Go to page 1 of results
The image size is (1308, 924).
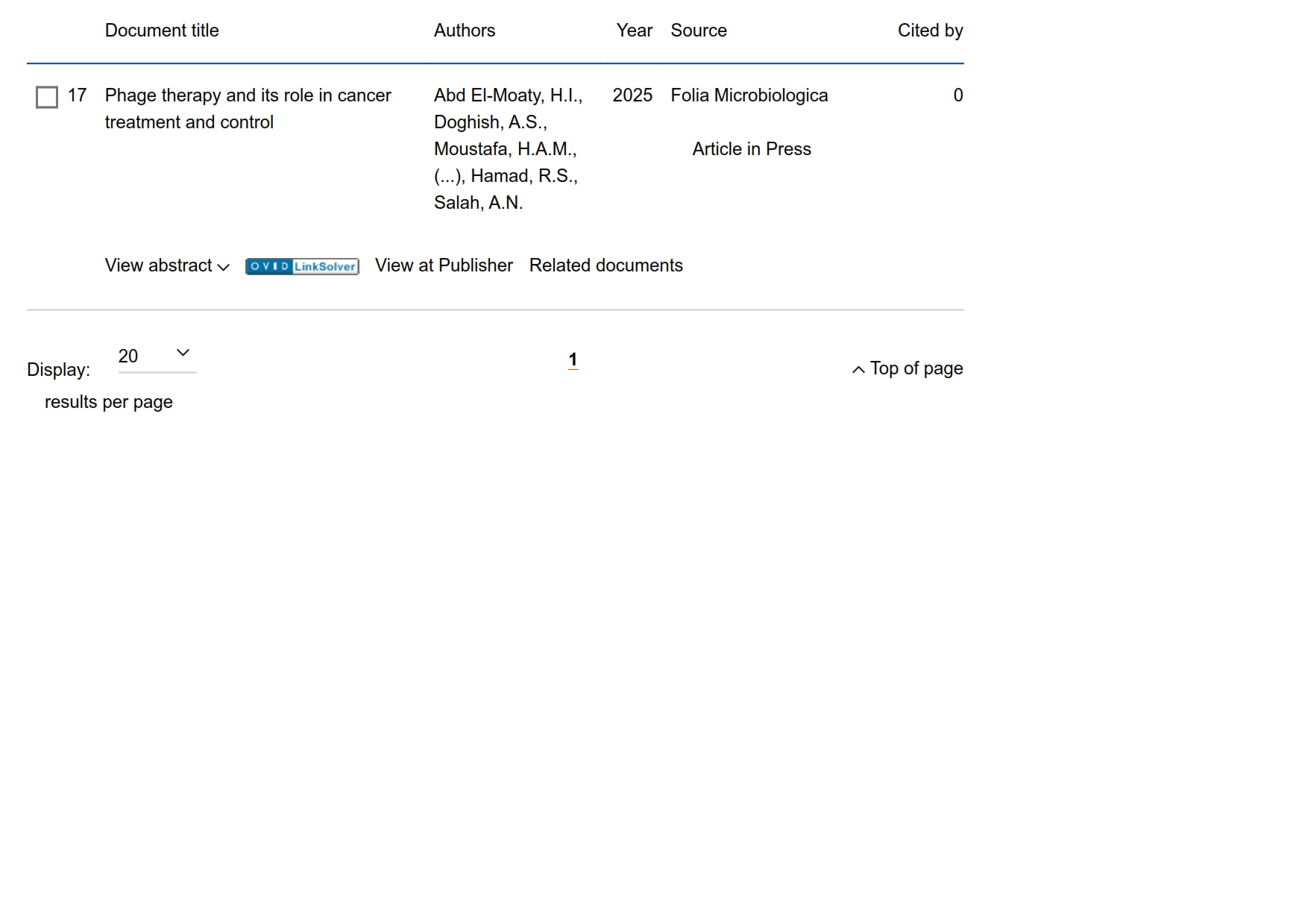coord(573,360)
